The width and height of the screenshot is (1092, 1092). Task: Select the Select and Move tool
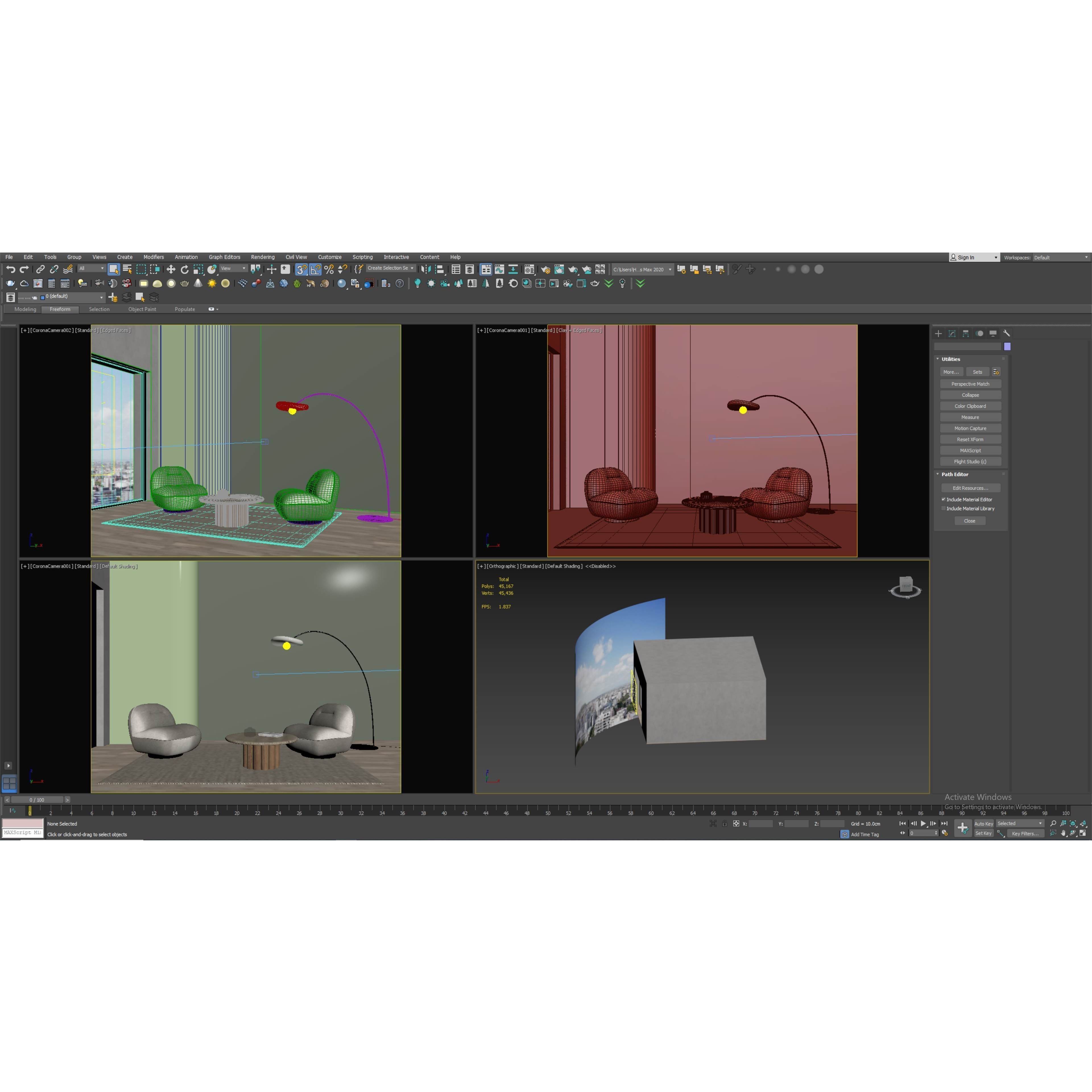171,270
